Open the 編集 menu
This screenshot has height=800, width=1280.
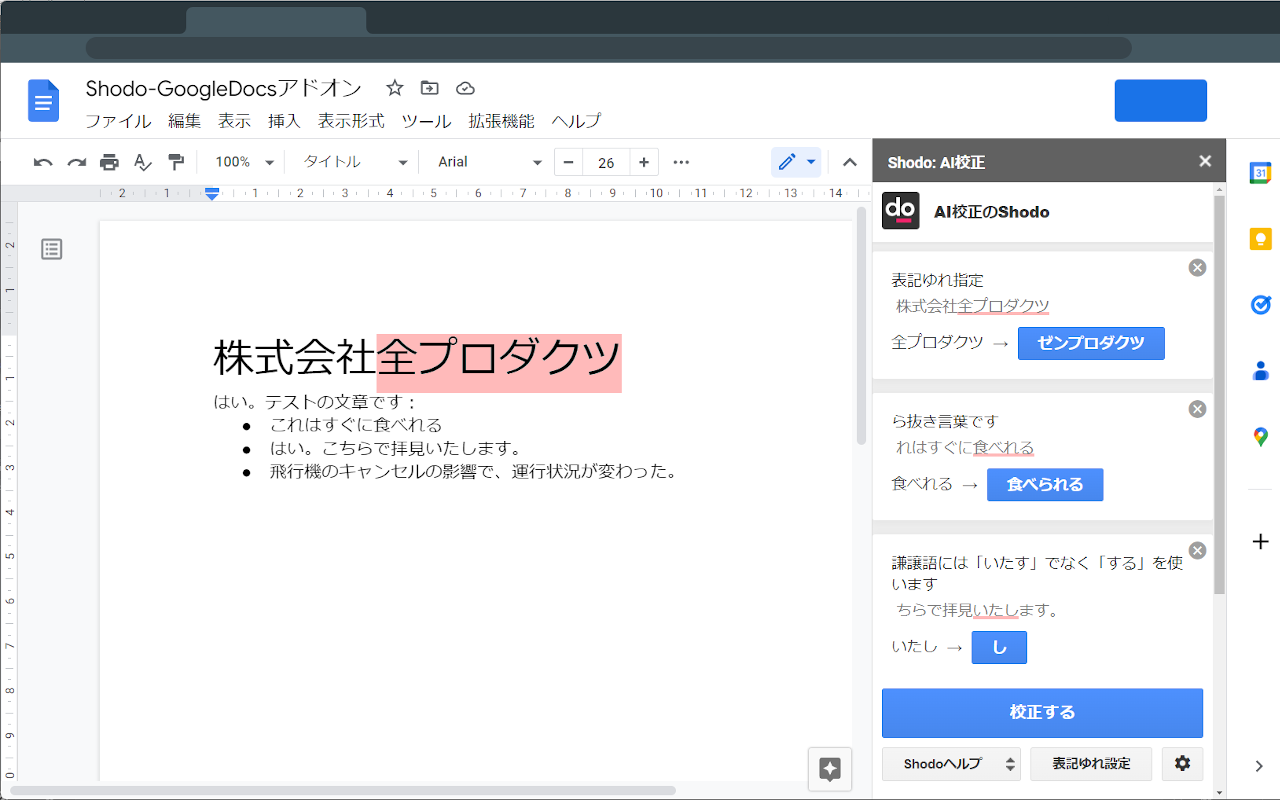point(185,121)
